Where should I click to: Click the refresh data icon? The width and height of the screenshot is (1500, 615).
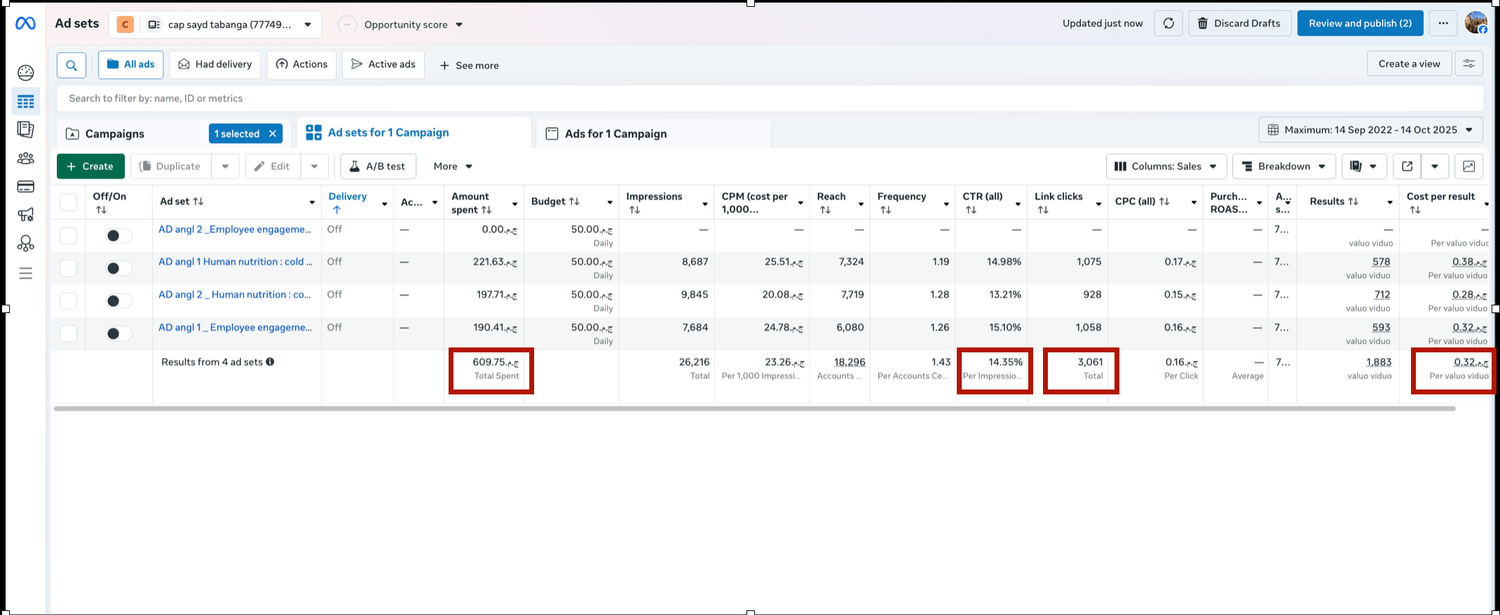coord(1167,23)
